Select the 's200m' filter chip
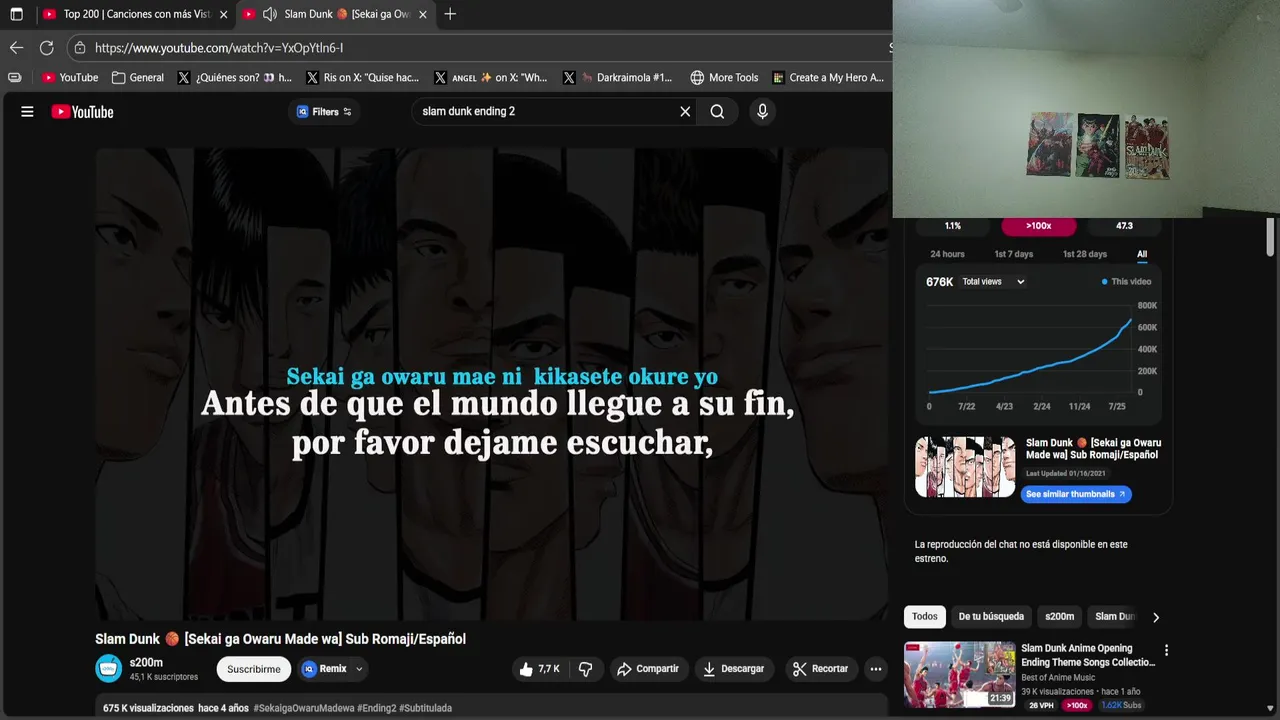The width and height of the screenshot is (1280, 720). pos(1060,617)
